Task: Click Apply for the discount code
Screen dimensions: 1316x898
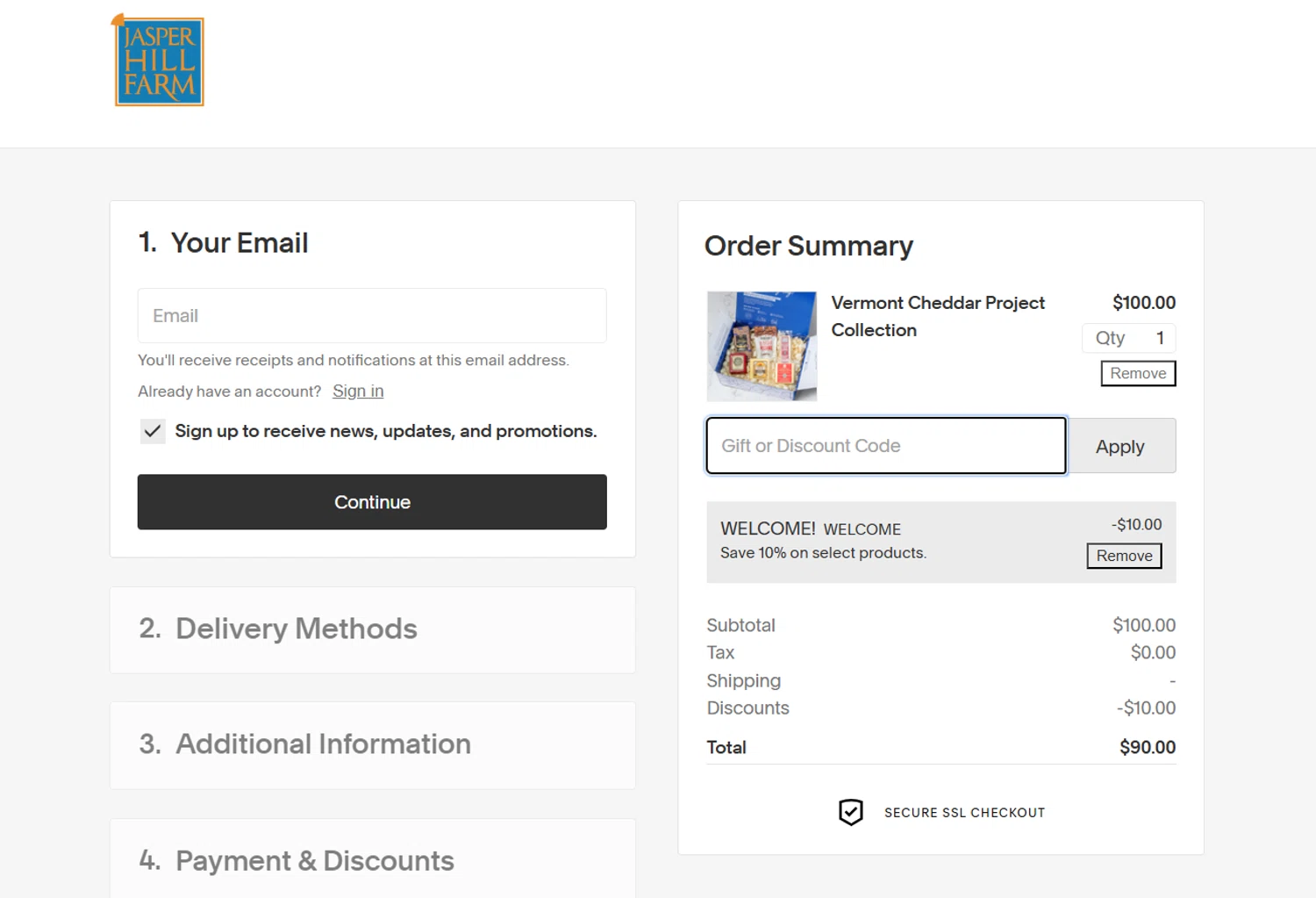Action: coord(1121,446)
